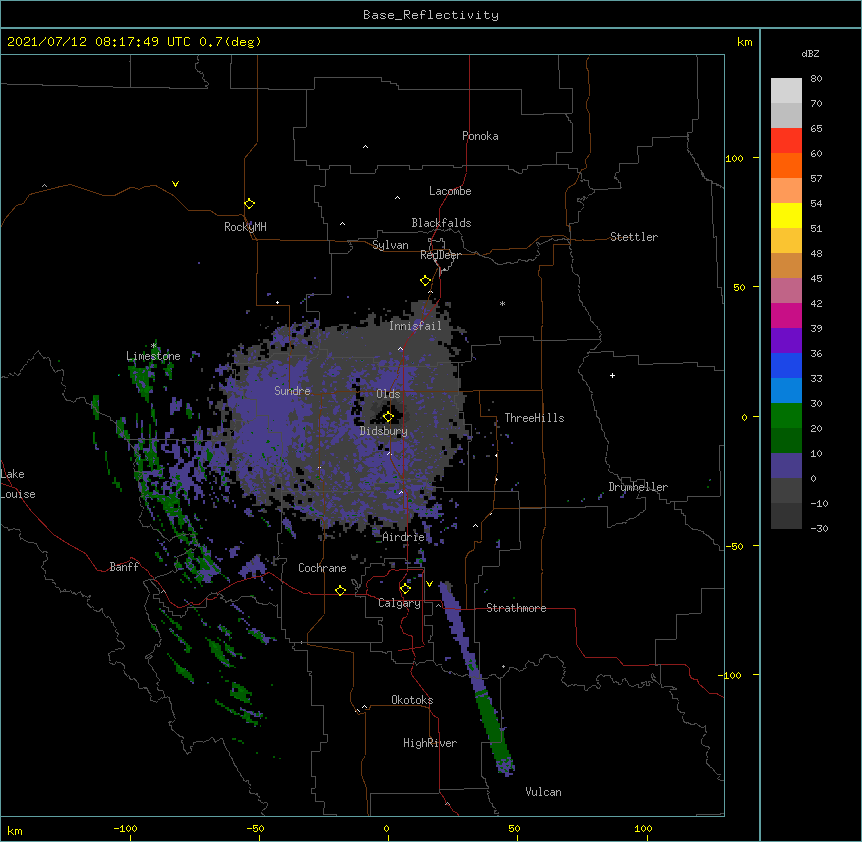Select the Strathmore label
The height and width of the screenshot is (842, 862).
[x=516, y=608]
